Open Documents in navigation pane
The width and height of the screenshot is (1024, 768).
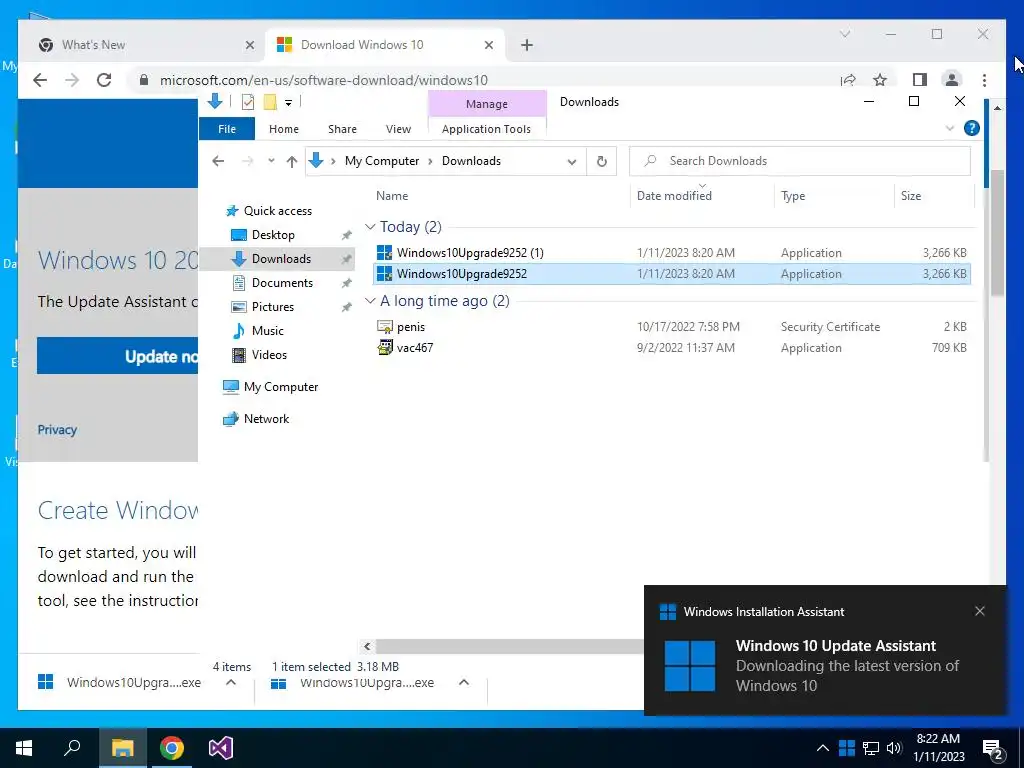click(x=282, y=283)
